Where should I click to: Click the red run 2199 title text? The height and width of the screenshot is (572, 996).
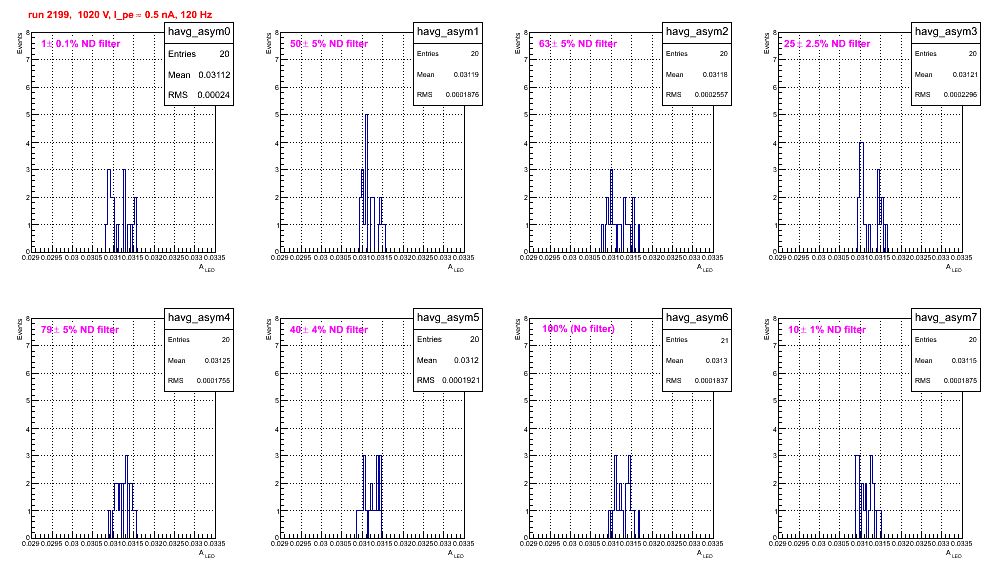point(120,15)
